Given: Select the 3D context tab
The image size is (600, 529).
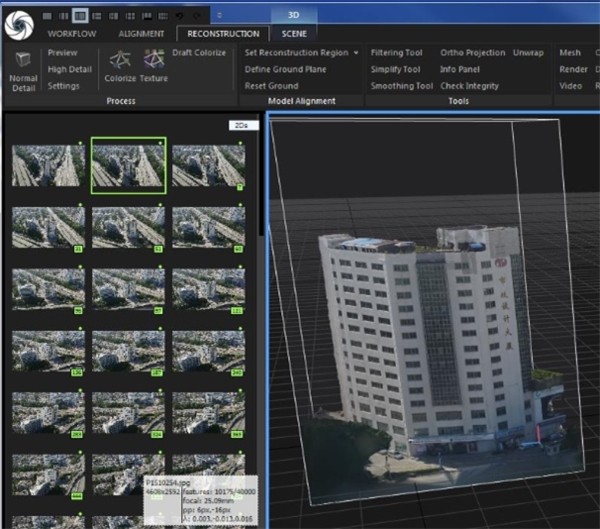Looking at the screenshot, I should pyautogui.click(x=293, y=15).
